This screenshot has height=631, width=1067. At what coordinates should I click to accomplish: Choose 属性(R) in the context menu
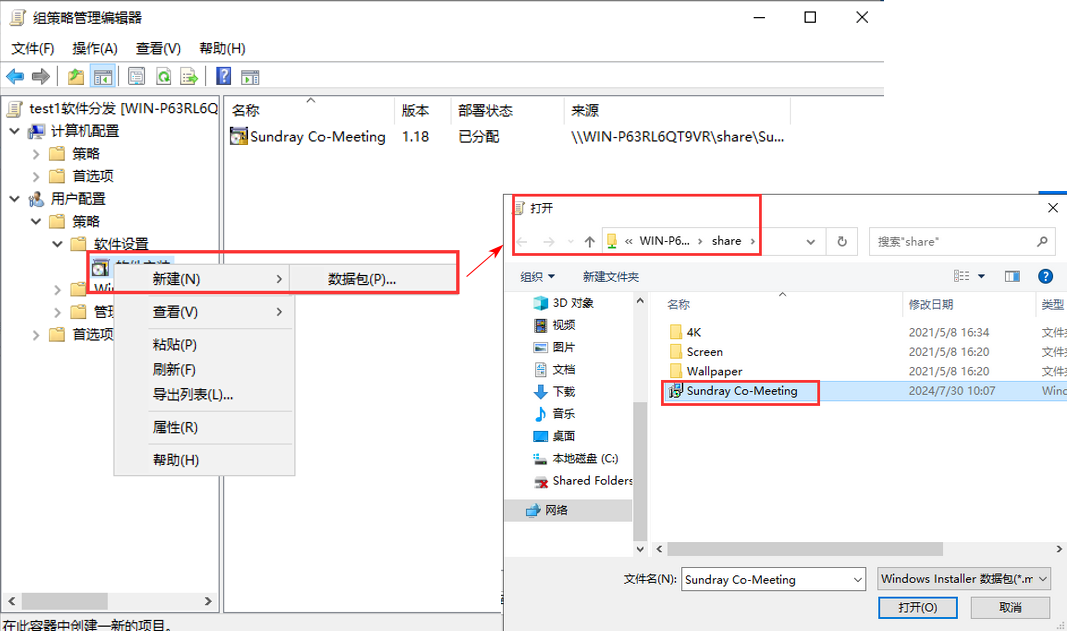[202, 427]
